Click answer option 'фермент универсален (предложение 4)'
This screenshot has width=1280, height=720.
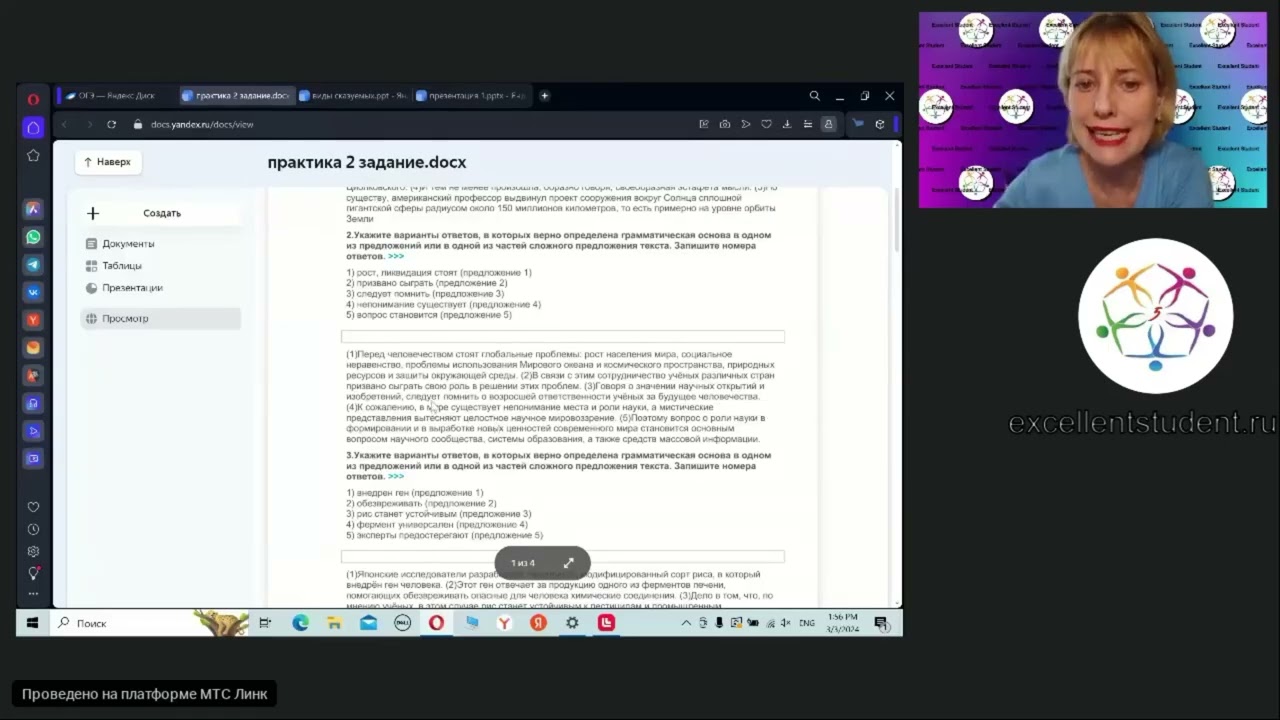[x=437, y=524]
